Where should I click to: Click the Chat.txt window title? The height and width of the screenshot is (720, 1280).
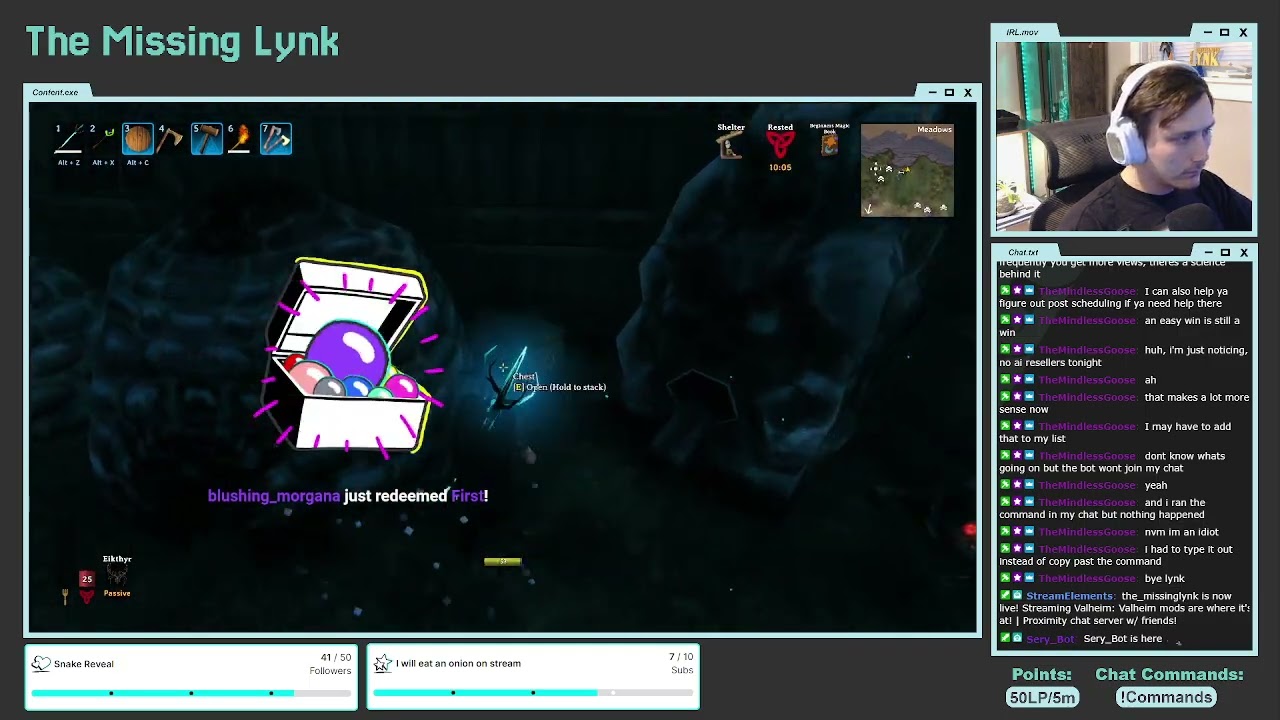click(x=1023, y=252)
